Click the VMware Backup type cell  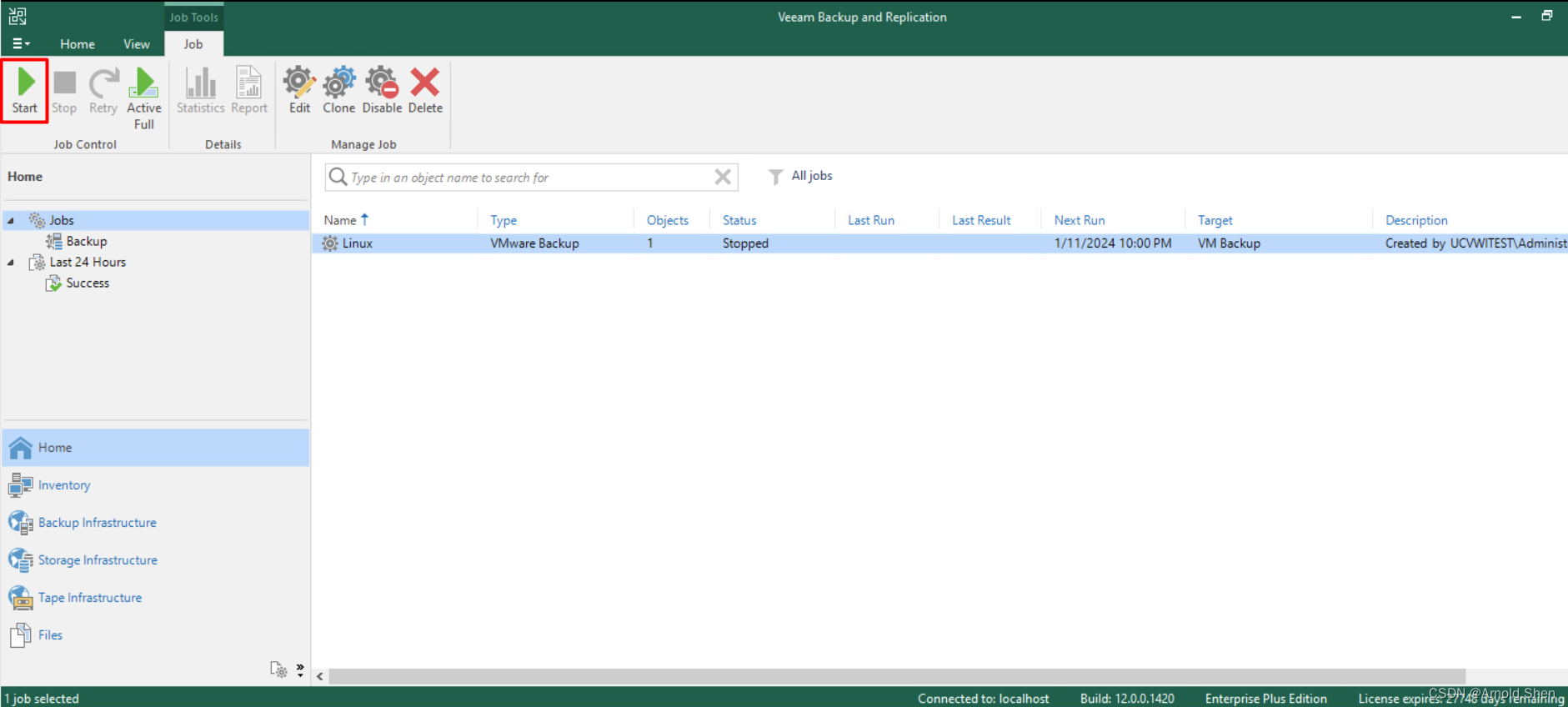tap(534, 243)
